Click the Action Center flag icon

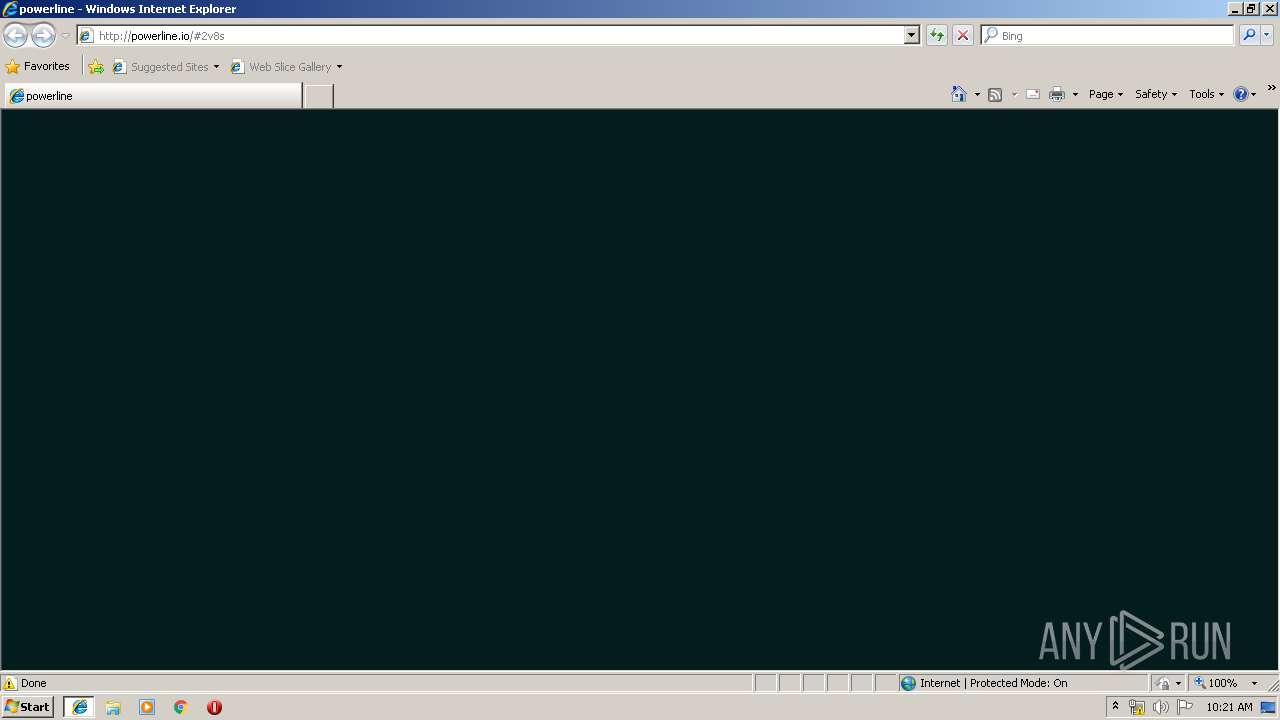pyautogui.click(x=1185, y=707)
